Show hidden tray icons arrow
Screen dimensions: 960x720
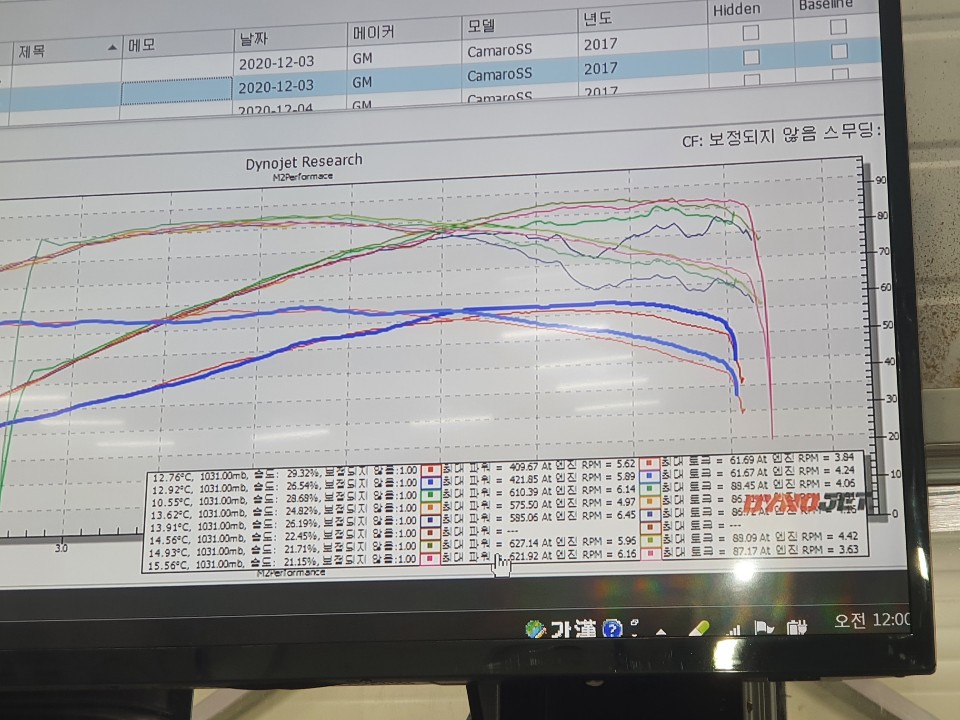(x=661, y=631)
